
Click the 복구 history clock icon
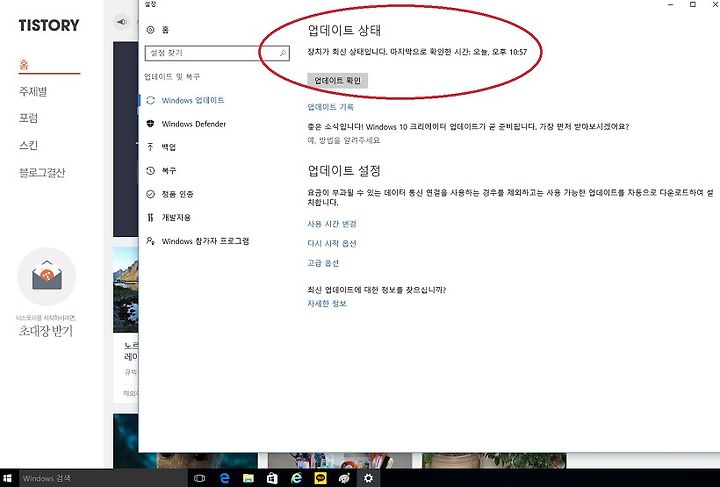coord(150,170)
